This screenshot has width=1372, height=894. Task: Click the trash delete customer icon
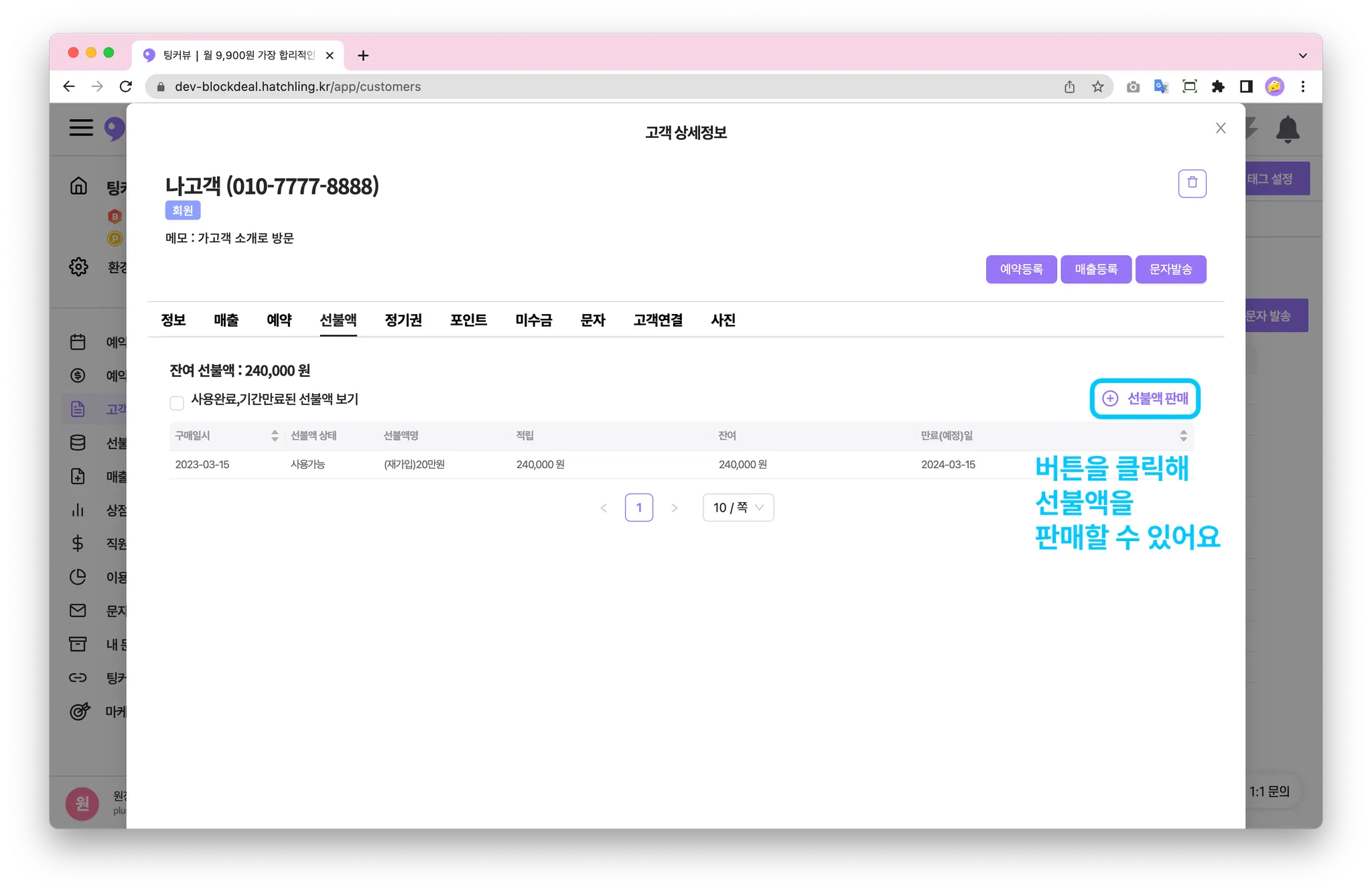point(1192,183)
